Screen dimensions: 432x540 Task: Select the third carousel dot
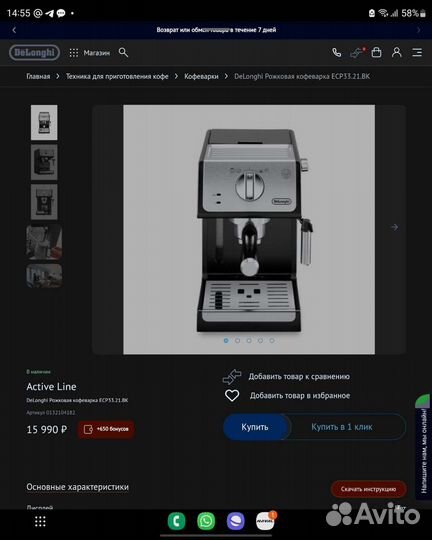(249, 340)
